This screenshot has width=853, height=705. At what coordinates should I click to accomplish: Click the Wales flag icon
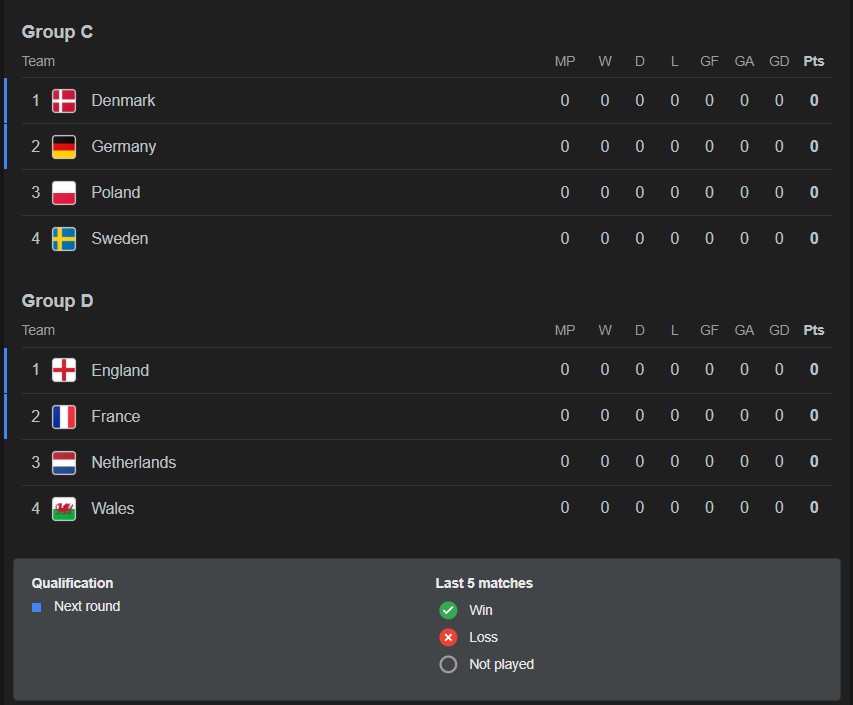pyautogui.click(x=64, y=508)
